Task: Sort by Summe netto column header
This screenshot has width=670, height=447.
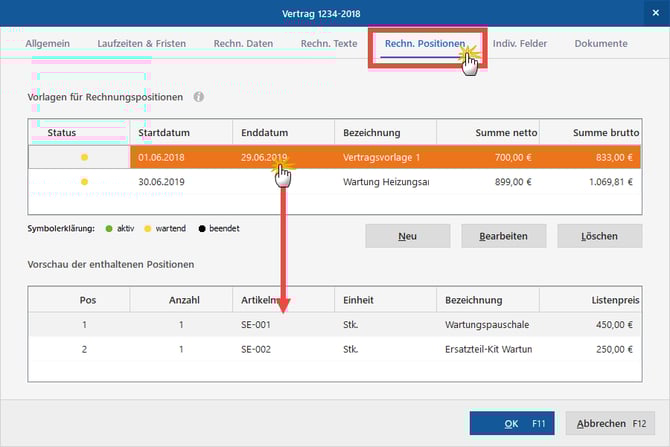Action: pos(488,133)
